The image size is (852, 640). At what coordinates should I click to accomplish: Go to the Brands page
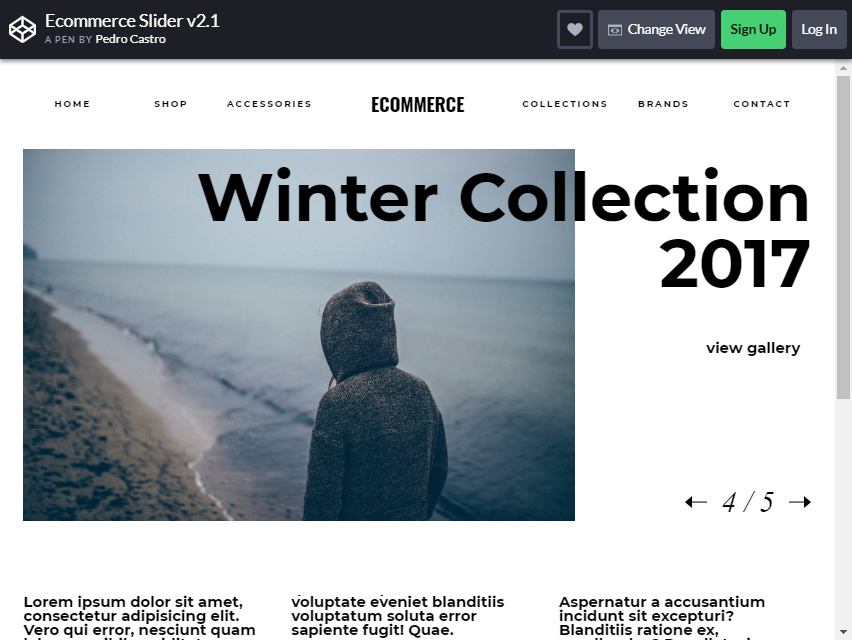point(663,104)
